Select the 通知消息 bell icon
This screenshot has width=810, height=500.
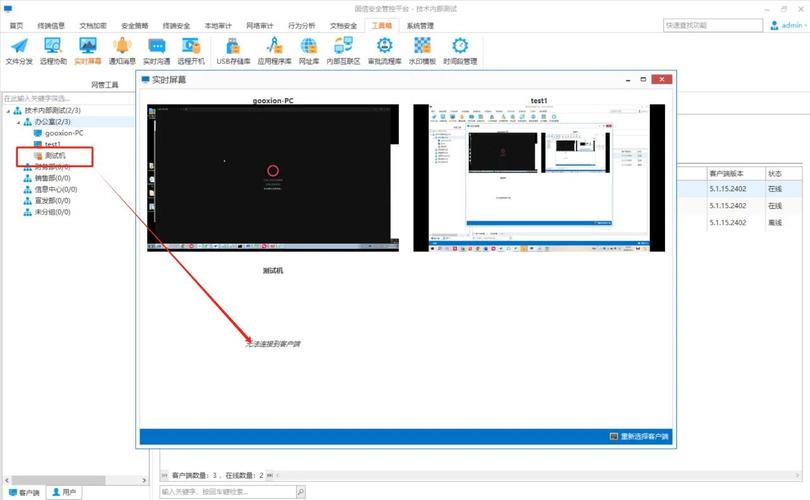[x=122, y=50]
